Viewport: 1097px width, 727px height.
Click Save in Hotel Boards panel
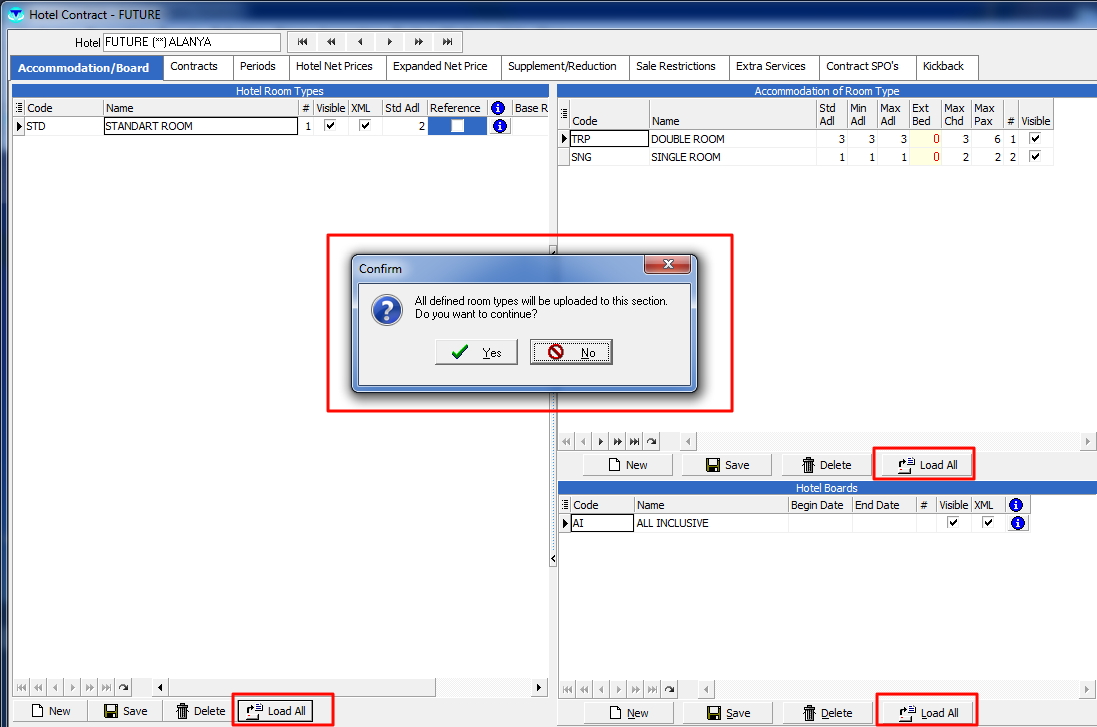727,713
